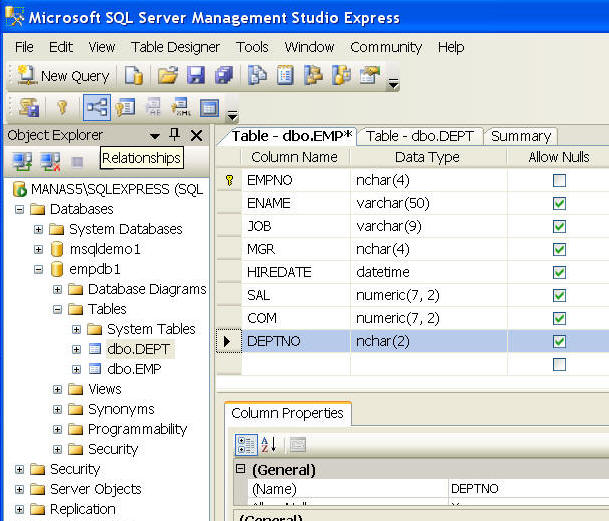This screenshot has height=521, width=609.
Task: Click the new file icon beside New Query
Action: point(134,75)
